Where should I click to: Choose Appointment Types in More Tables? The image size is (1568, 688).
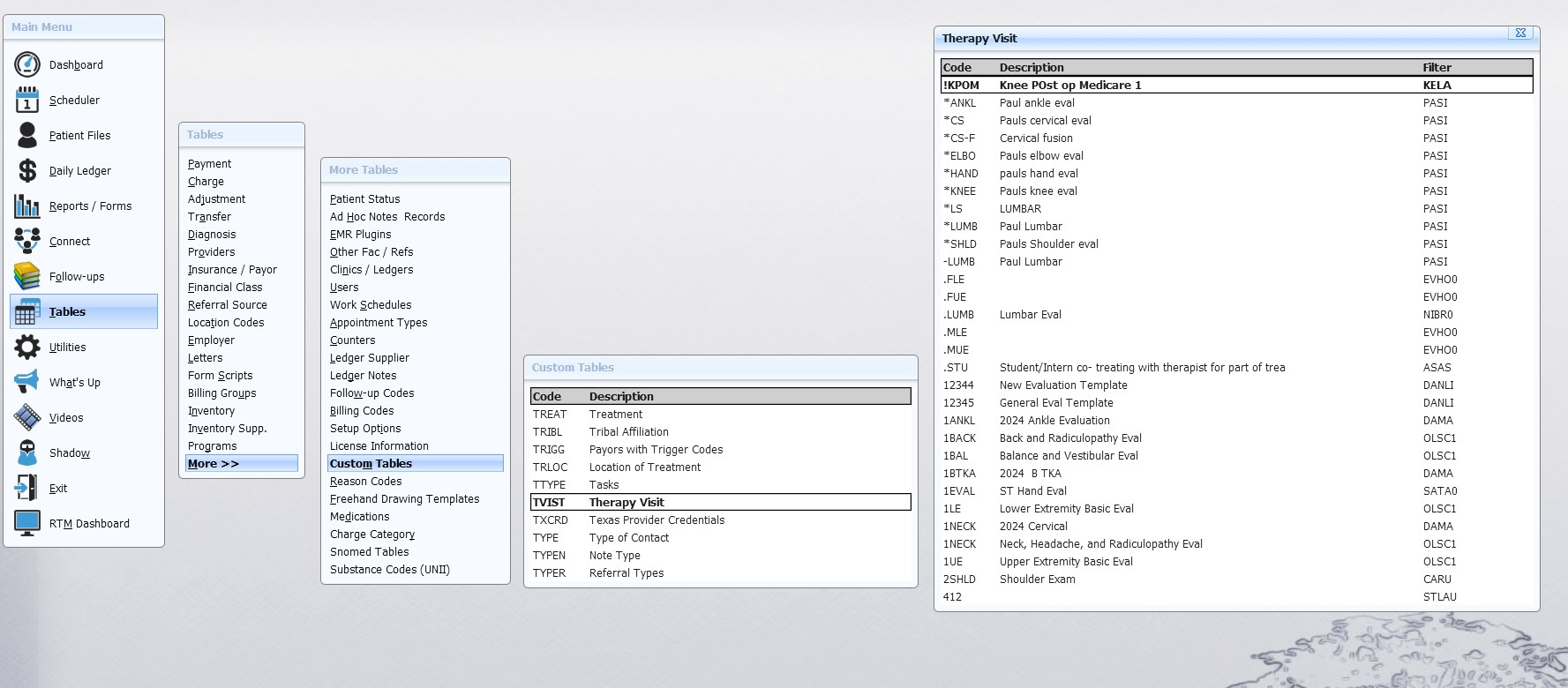(x=379, y=323)
